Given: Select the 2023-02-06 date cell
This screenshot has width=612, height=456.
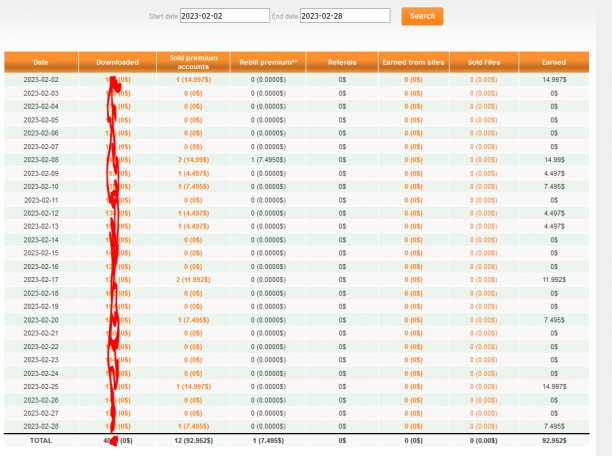Looking at the screenshot, I should click(x=41, y=133).
